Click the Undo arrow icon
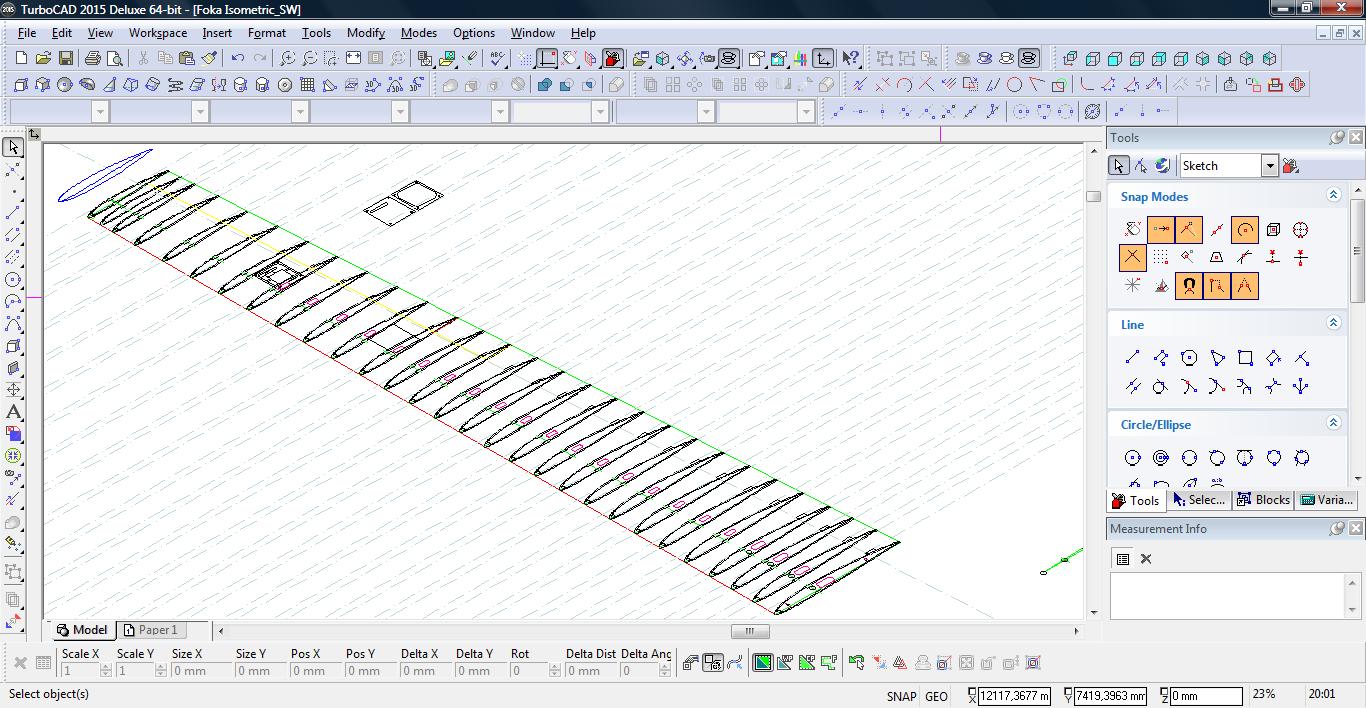 point(238,59)
